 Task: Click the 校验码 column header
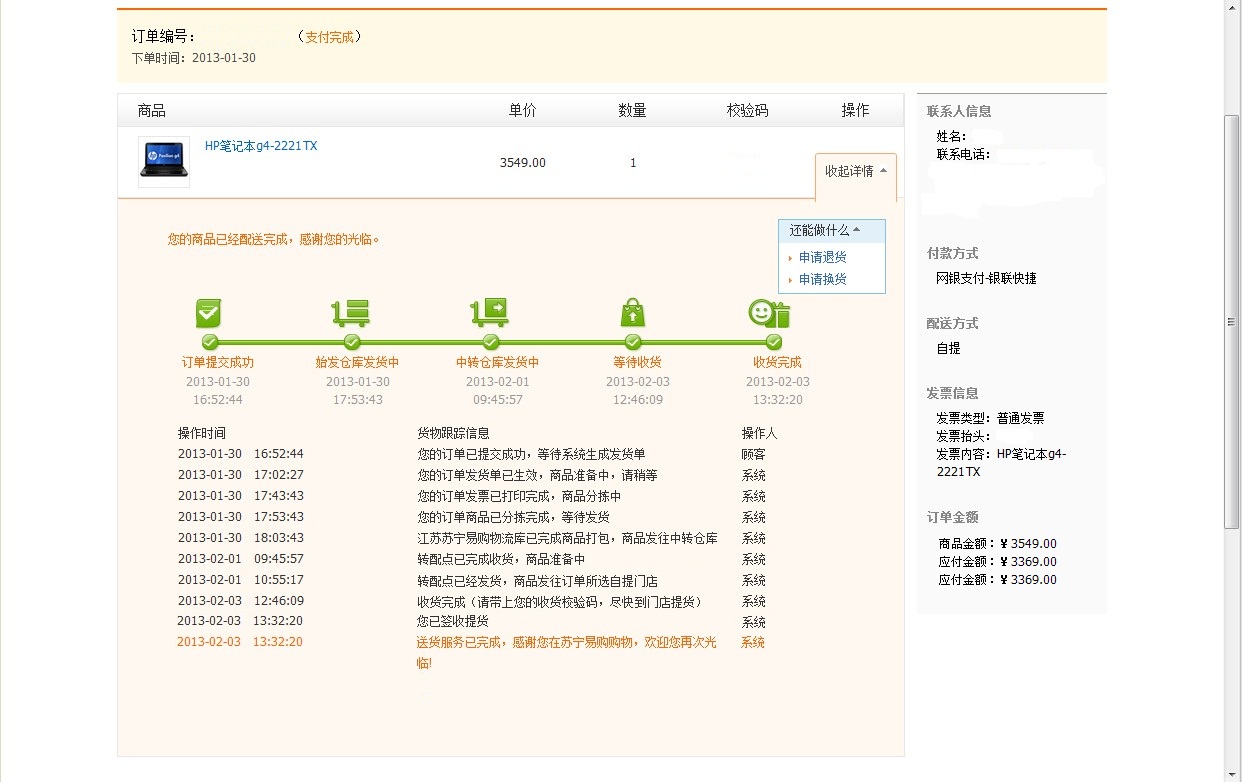[x=747, y=110]
